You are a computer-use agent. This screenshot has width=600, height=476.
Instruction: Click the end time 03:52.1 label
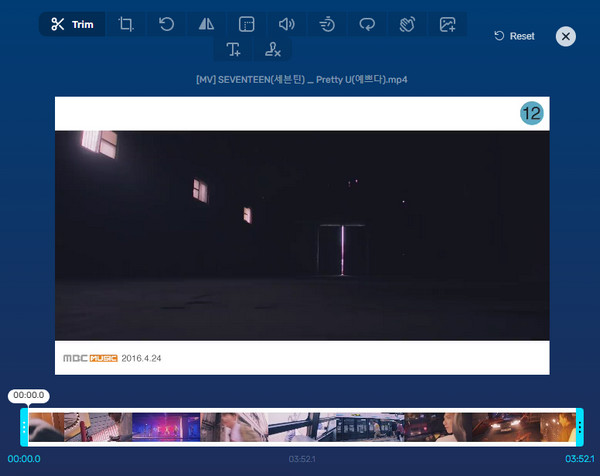click(x=580, y=459)
